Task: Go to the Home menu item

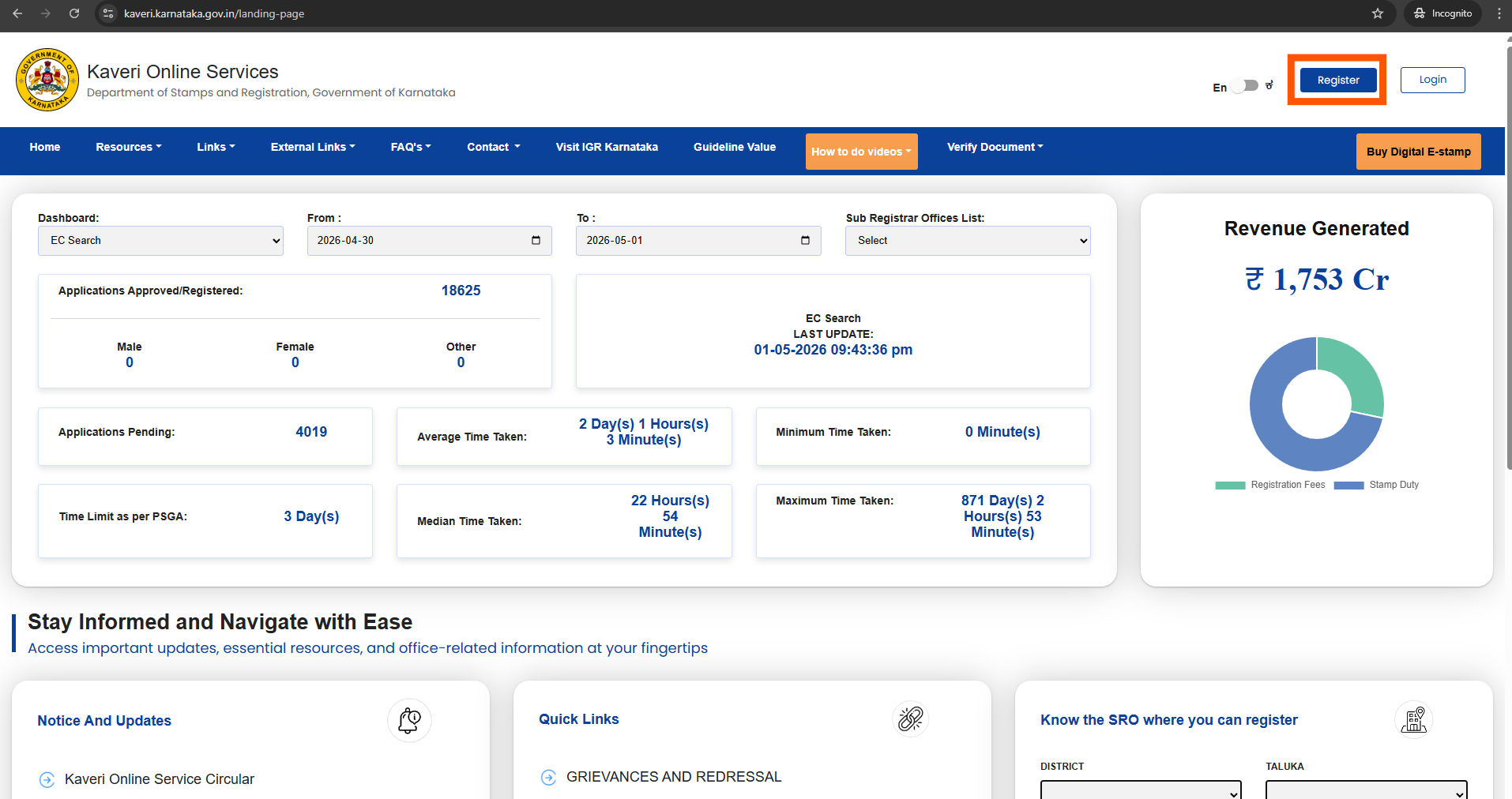Action: (45, 147)
